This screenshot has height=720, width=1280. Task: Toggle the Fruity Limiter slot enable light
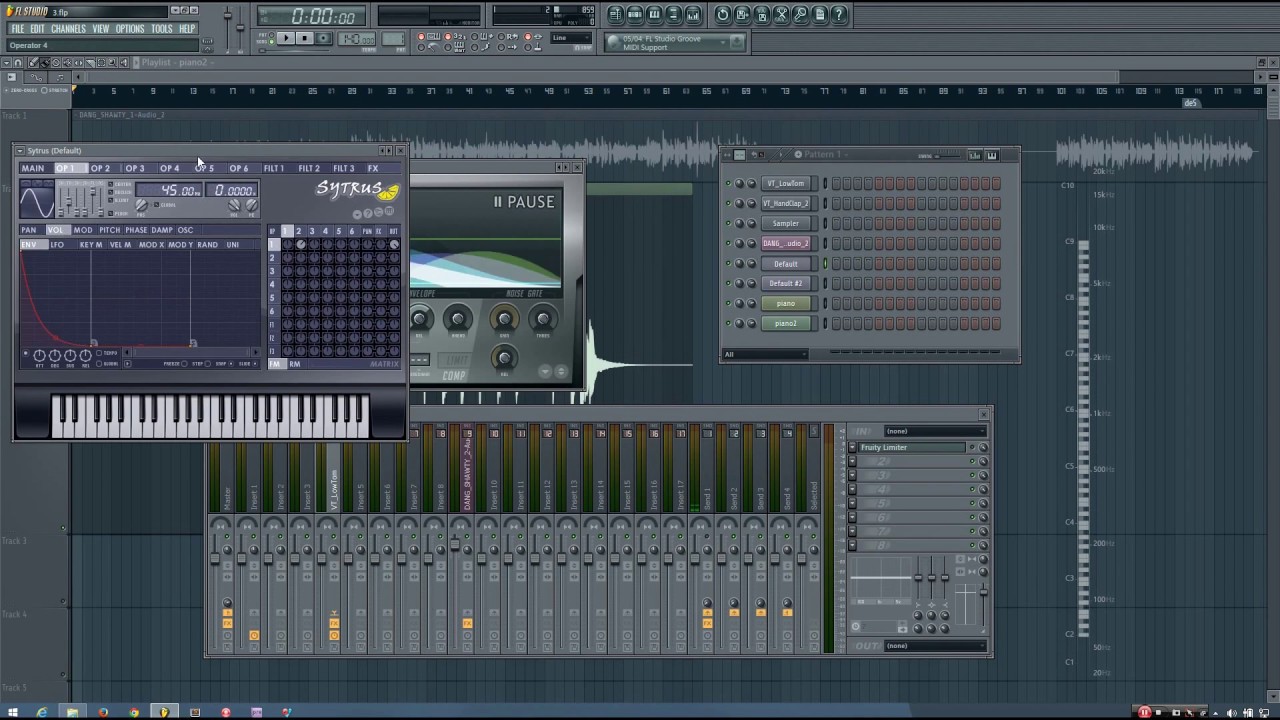point(971,448)
